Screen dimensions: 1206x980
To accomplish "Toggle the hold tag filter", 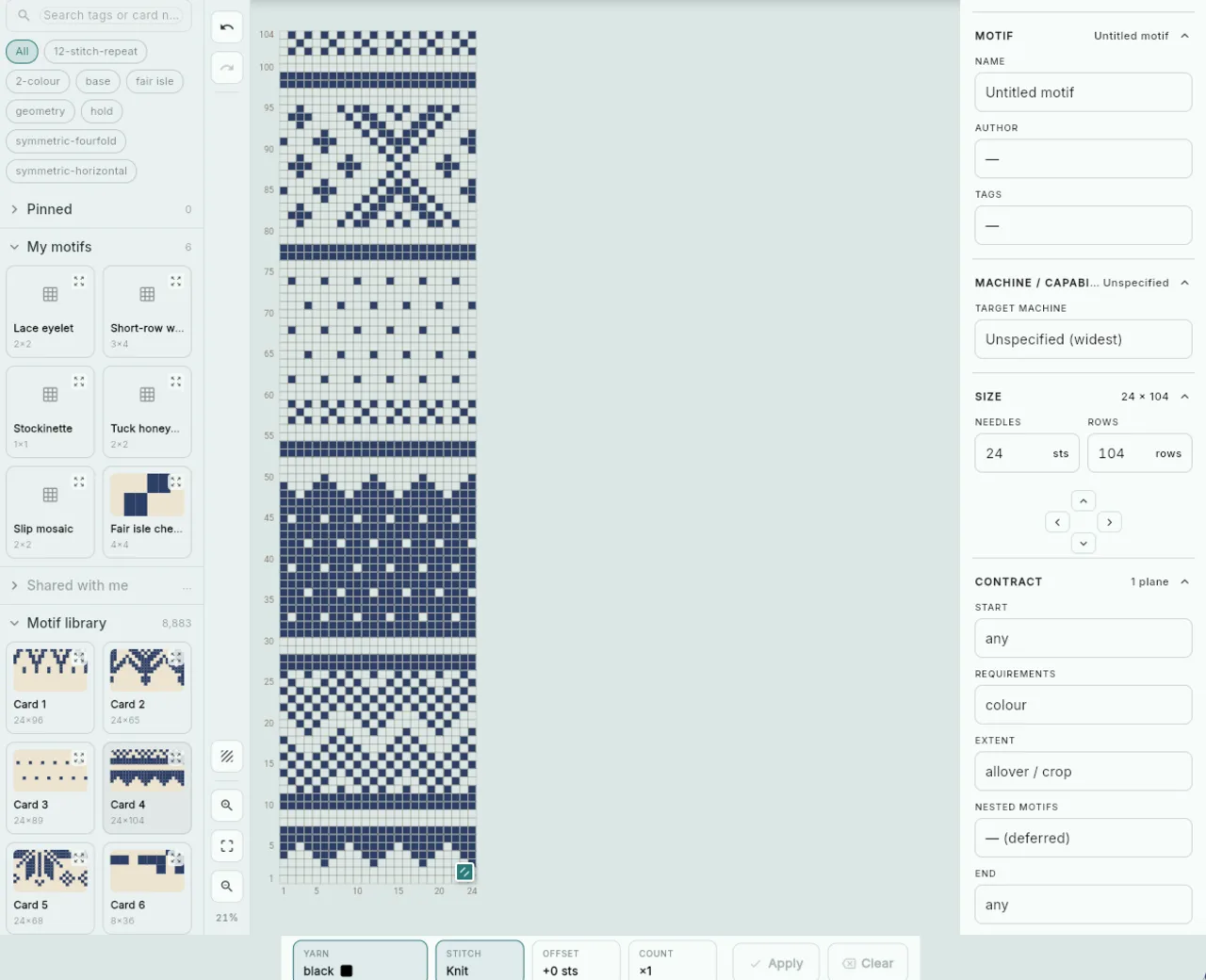I will [x=102, y=111].
